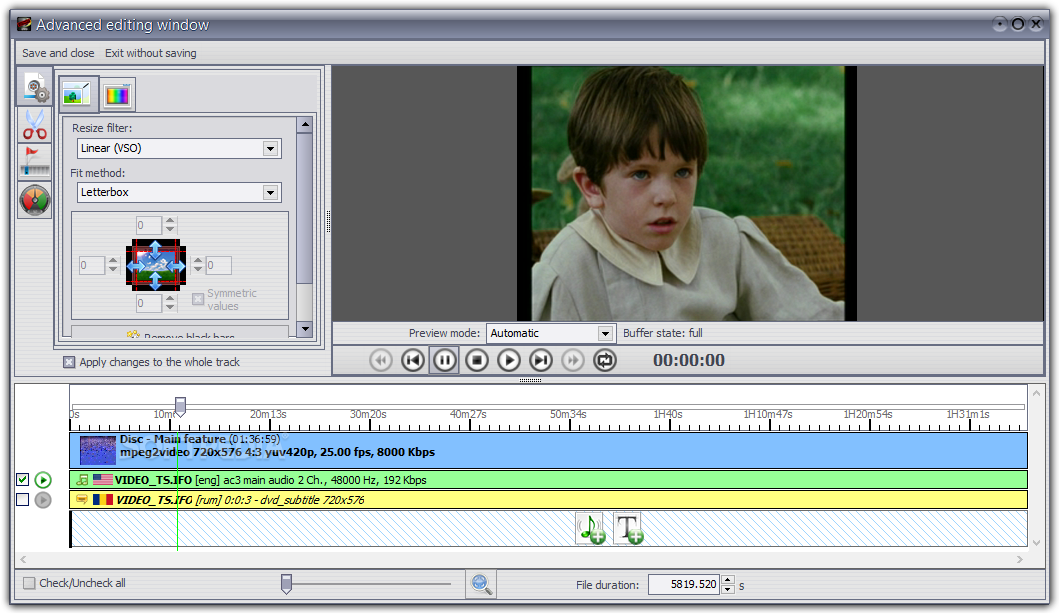Click Save and close menu item

pyautogui.click(x=58, y=53)
